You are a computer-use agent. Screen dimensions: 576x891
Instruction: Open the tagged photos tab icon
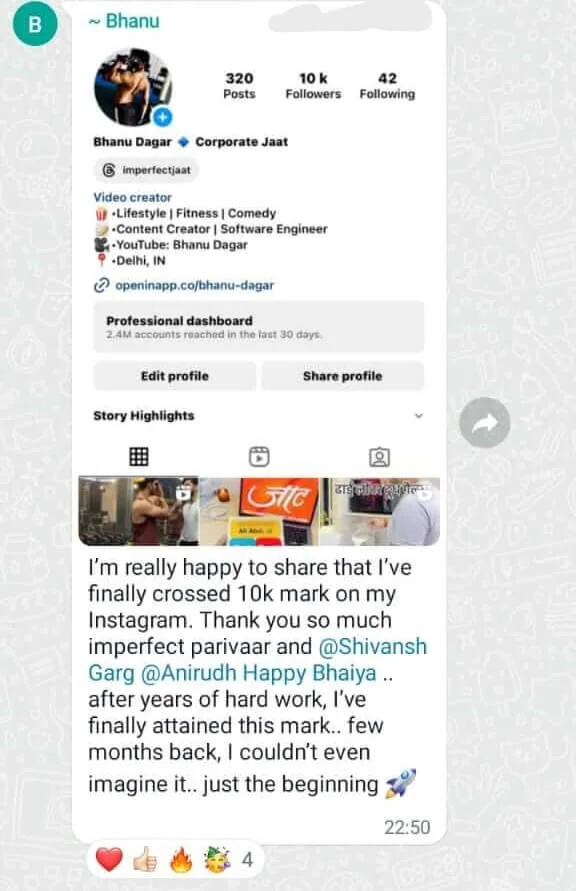pos(379,457)
